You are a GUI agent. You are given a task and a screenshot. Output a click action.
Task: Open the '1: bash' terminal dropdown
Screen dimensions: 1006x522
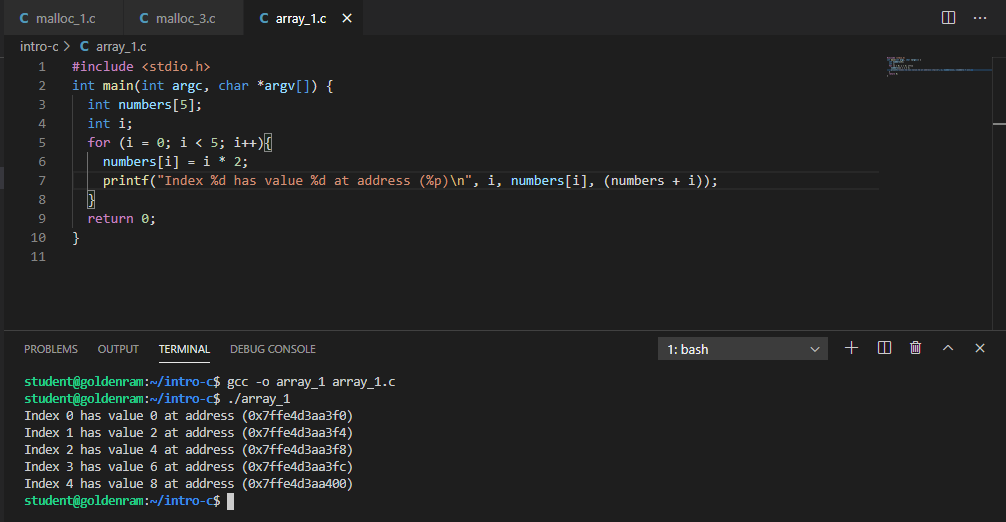pyautogui.click(x=742, y=349)
